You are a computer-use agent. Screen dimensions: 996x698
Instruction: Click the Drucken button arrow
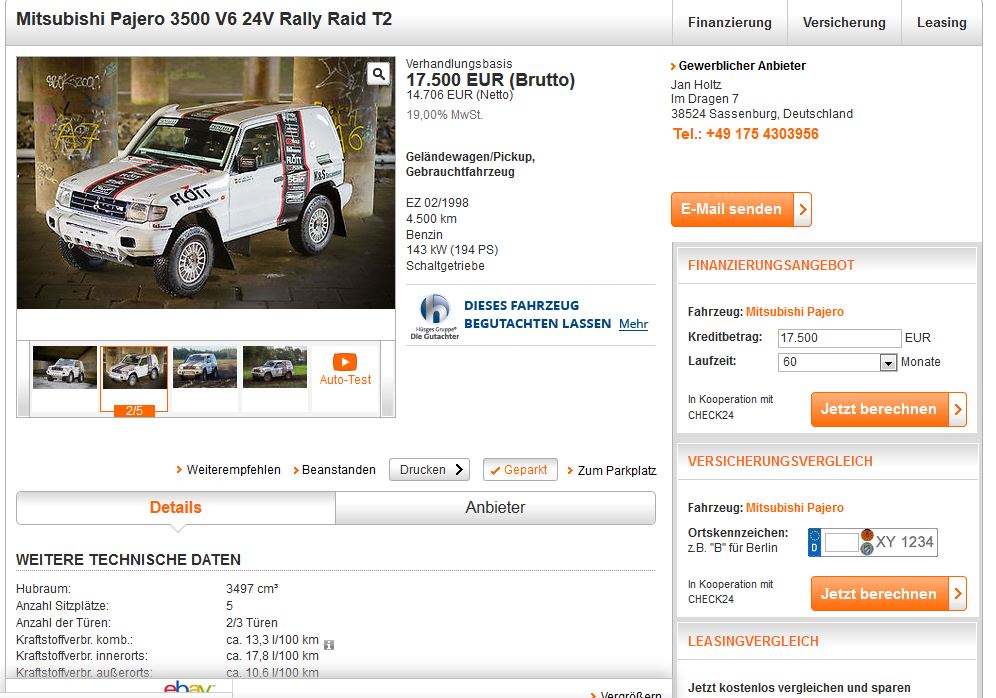click(x=459, y=469)
